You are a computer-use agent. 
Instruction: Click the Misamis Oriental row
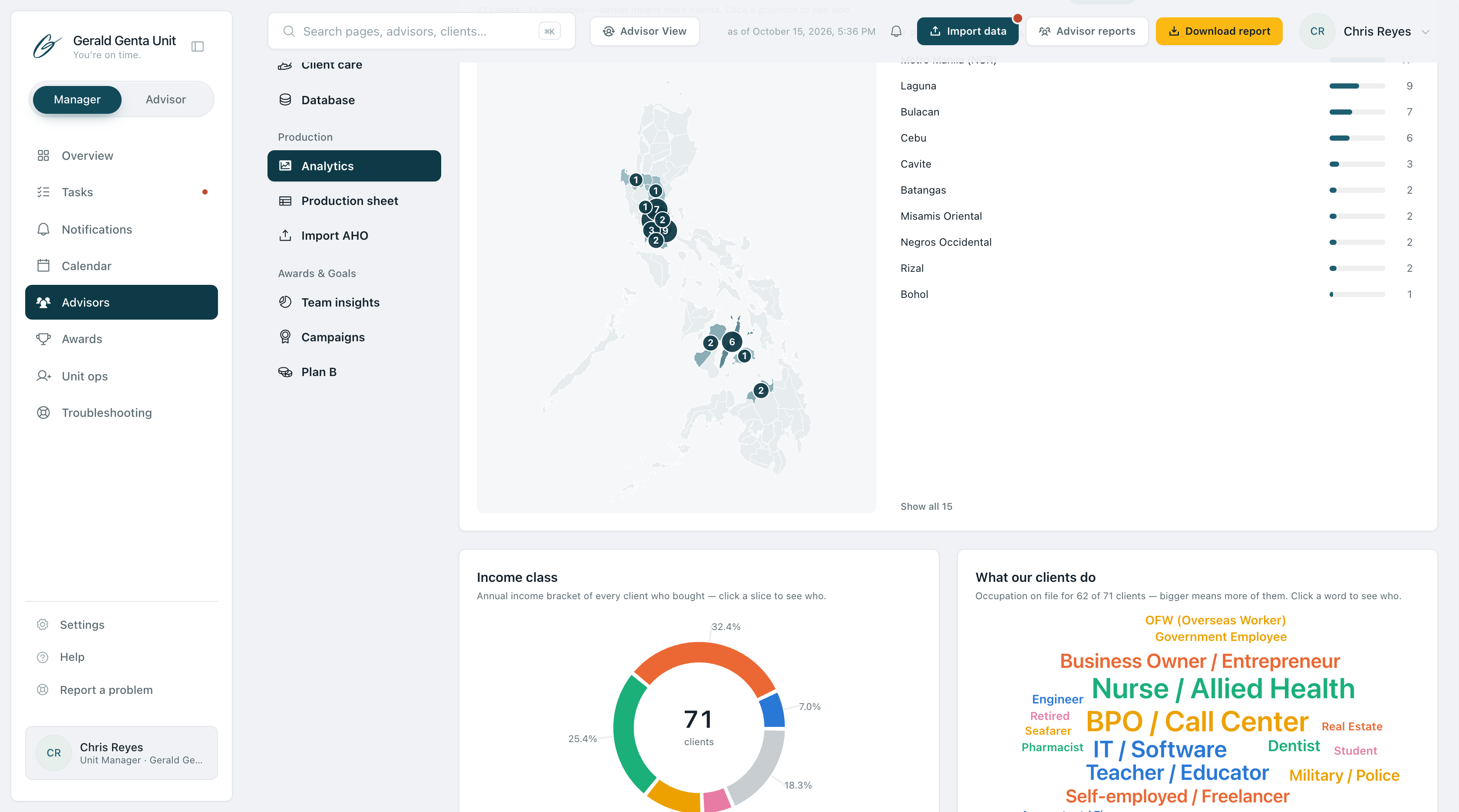pyautogui.click(x=1156, y=216)
